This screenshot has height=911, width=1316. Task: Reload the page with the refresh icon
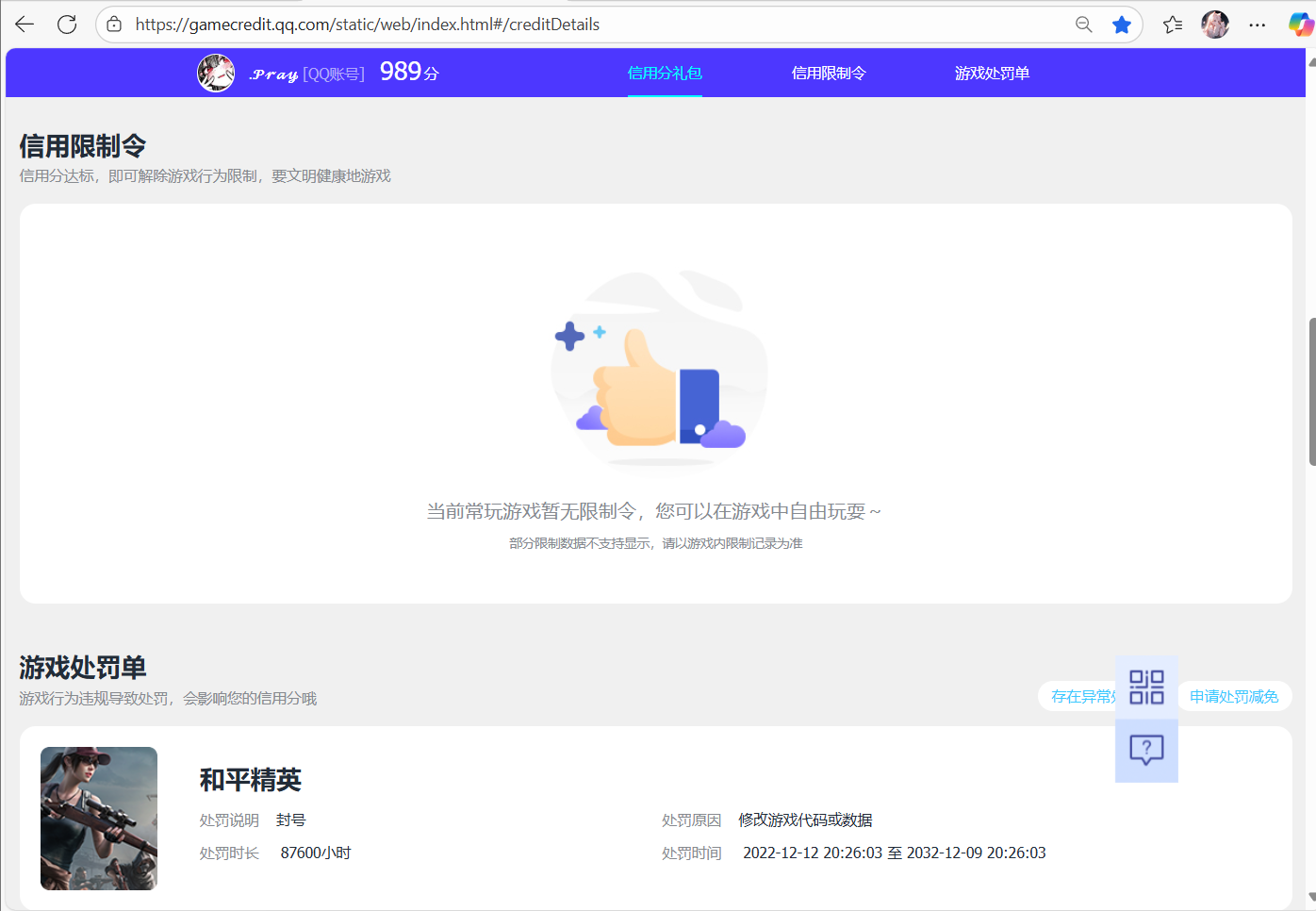(x=67, y=25)
